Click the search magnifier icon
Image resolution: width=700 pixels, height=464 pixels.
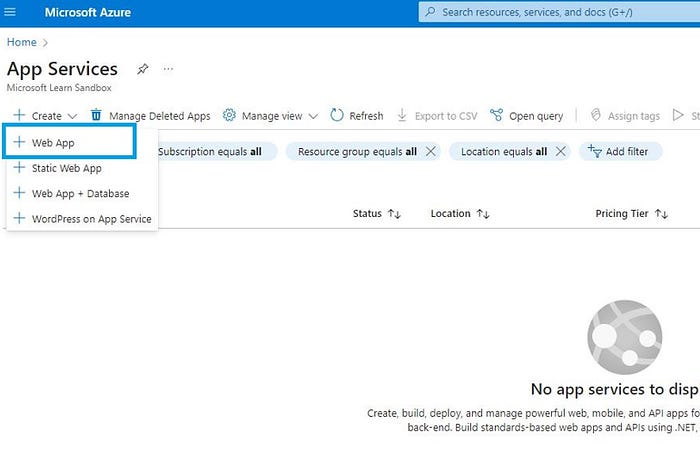click(430, 12)
